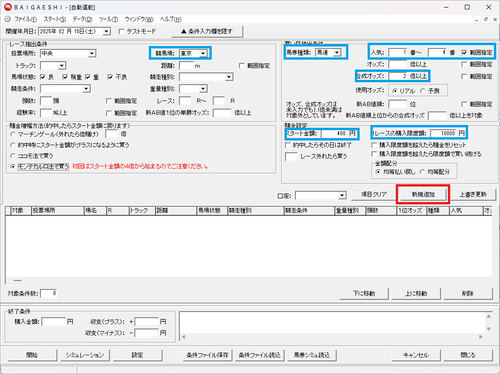Click the 新規追加 button
Screen dimensions: 500x374
pos(423,194)
